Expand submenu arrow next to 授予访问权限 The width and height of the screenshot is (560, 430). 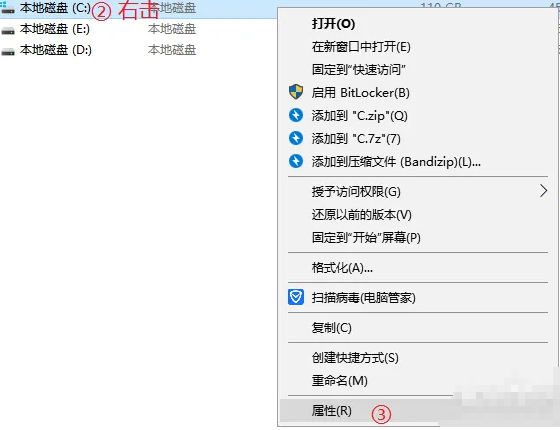point(543,191)
